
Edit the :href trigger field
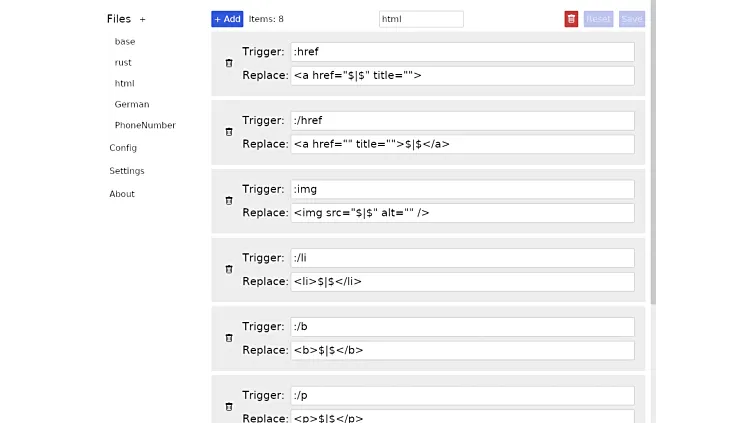(x=462, y=52)
